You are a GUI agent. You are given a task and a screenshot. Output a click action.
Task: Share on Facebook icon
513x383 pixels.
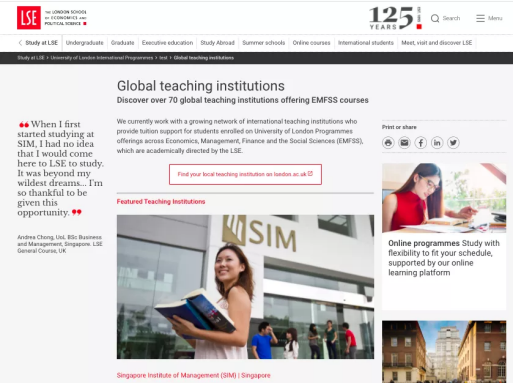point(421,143)
